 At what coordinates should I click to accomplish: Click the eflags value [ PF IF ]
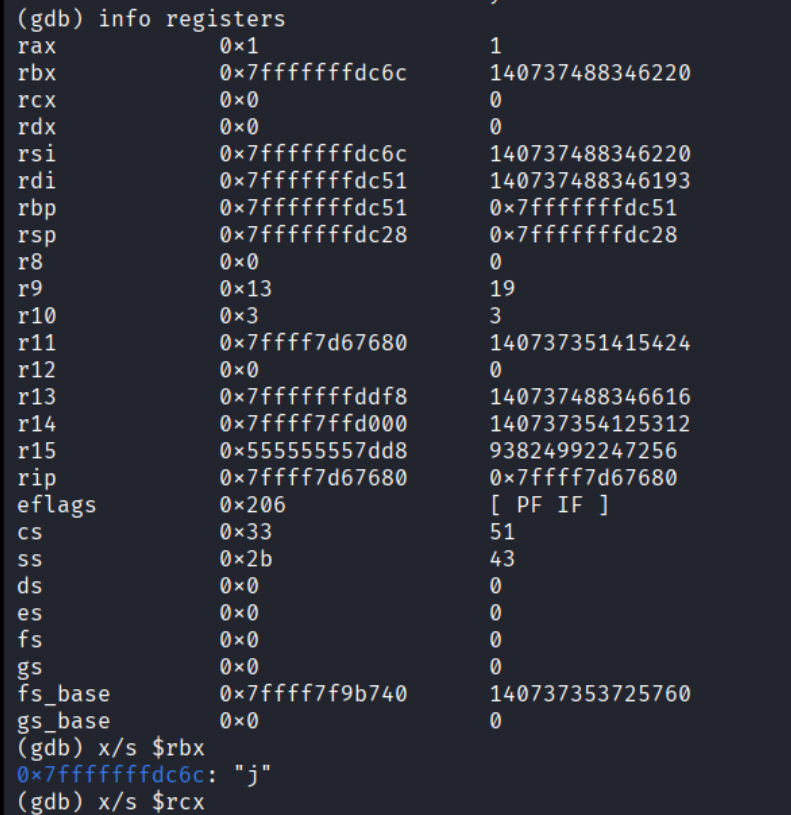pyautogui.click(x=548, y=505)
